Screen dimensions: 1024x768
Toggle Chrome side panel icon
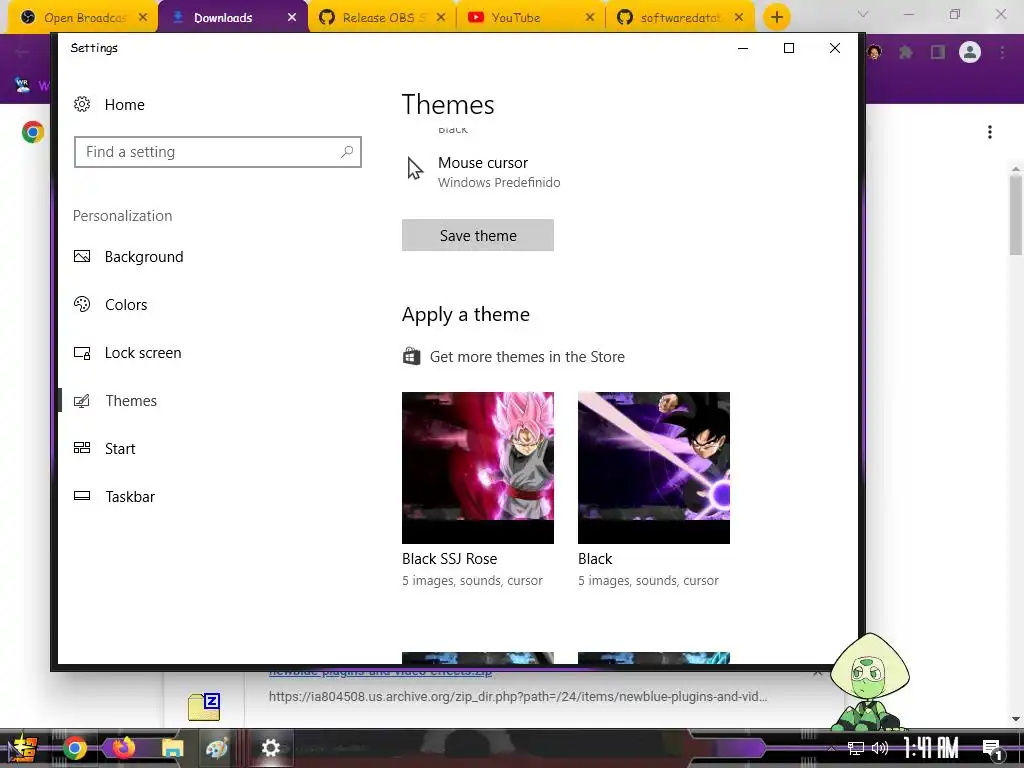click(x=938, y=52)
